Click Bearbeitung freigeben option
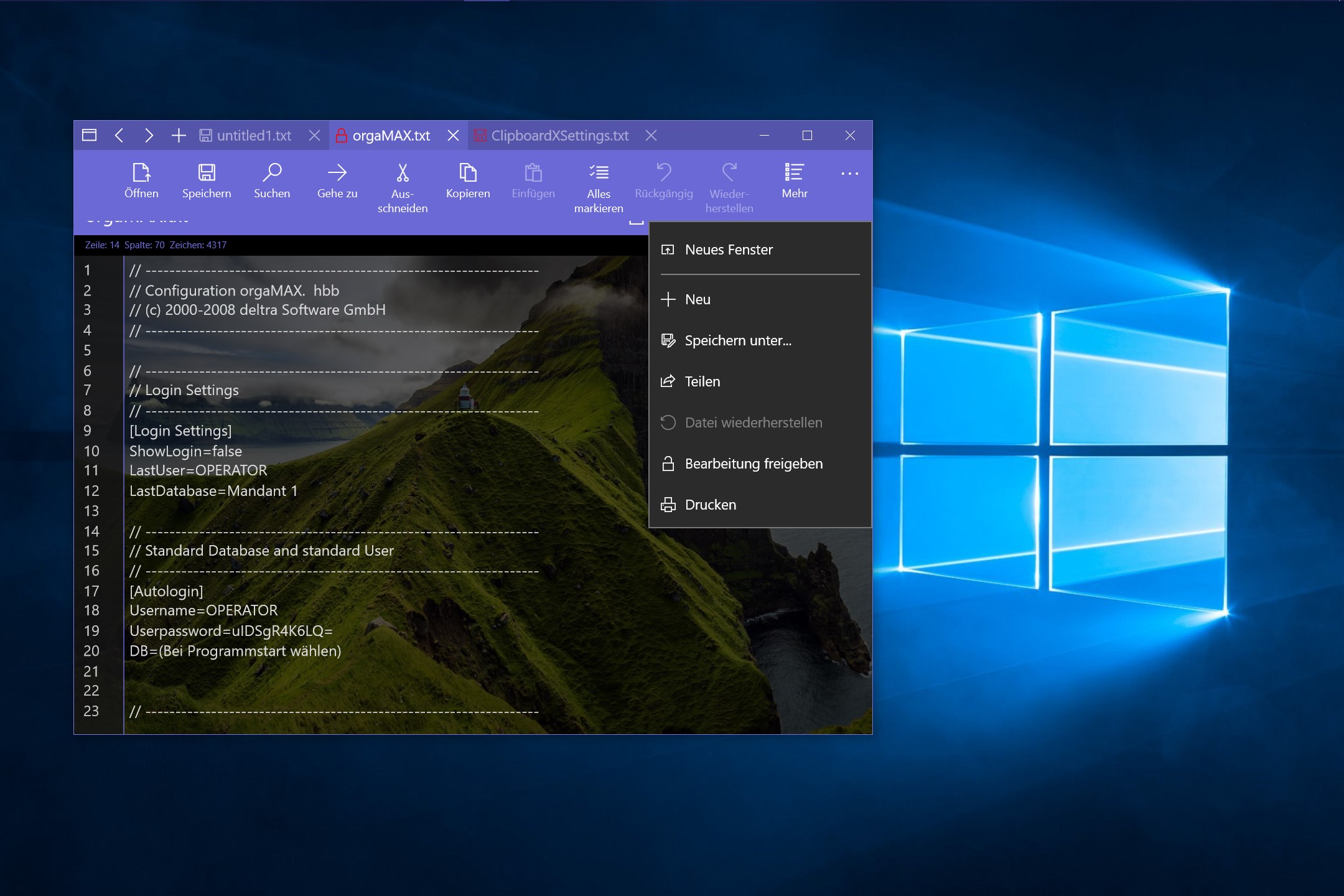This screenshot has height=896, width=1344. tap(754, 462)
